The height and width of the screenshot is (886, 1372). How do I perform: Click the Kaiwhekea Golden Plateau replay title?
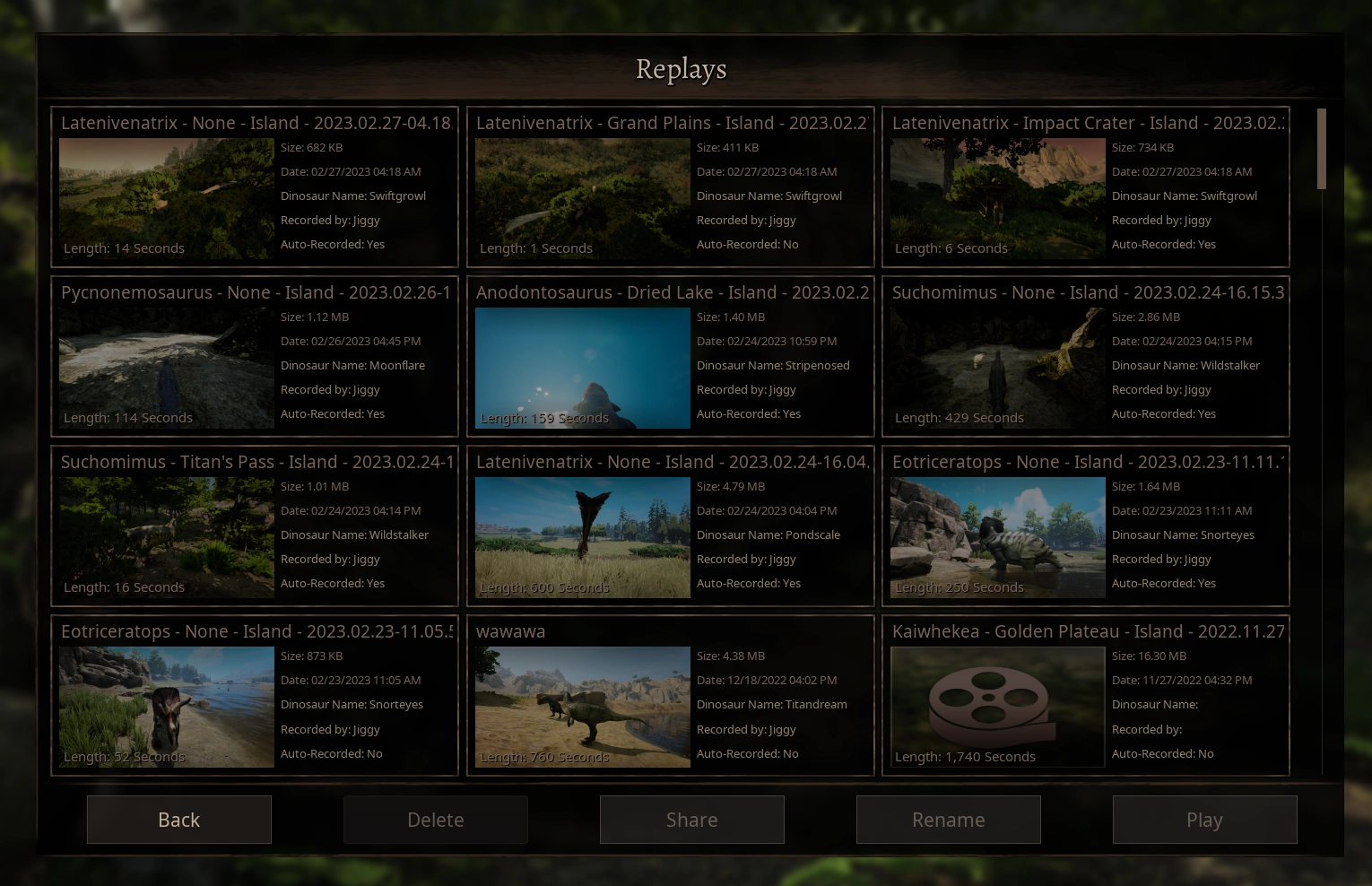(x=1087, y=631)
